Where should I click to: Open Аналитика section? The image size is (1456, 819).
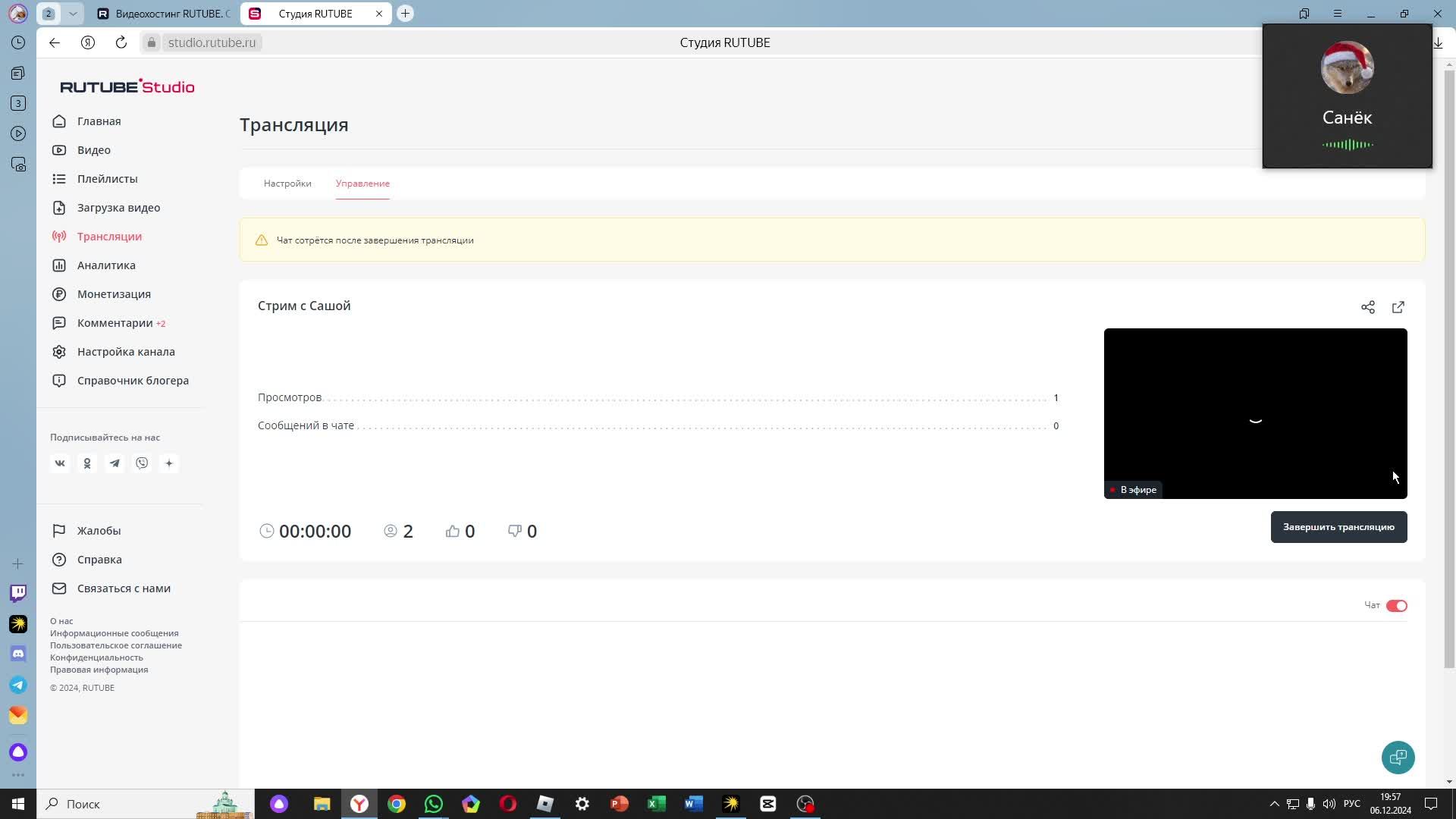(106, 265)
